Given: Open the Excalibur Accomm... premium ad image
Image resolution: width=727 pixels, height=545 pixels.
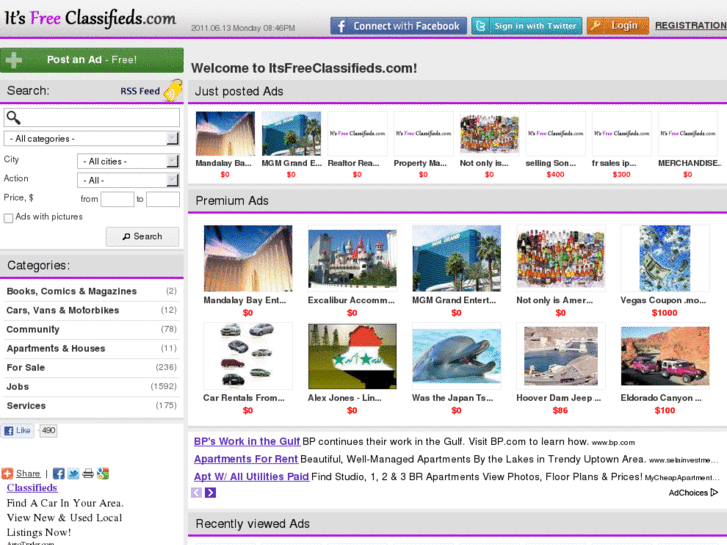Looking at the screenshot, I should click(x=352, y=258).
